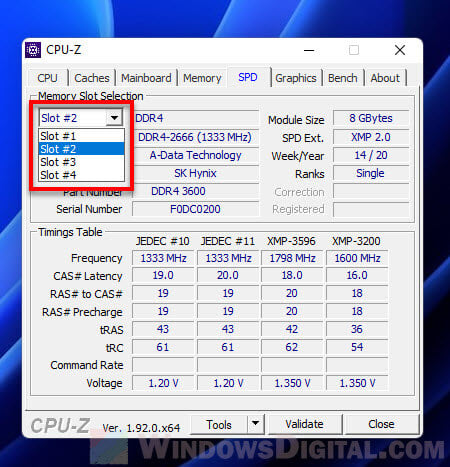
Task: Click the tRAS value 36
Action: tap(357, 329)
